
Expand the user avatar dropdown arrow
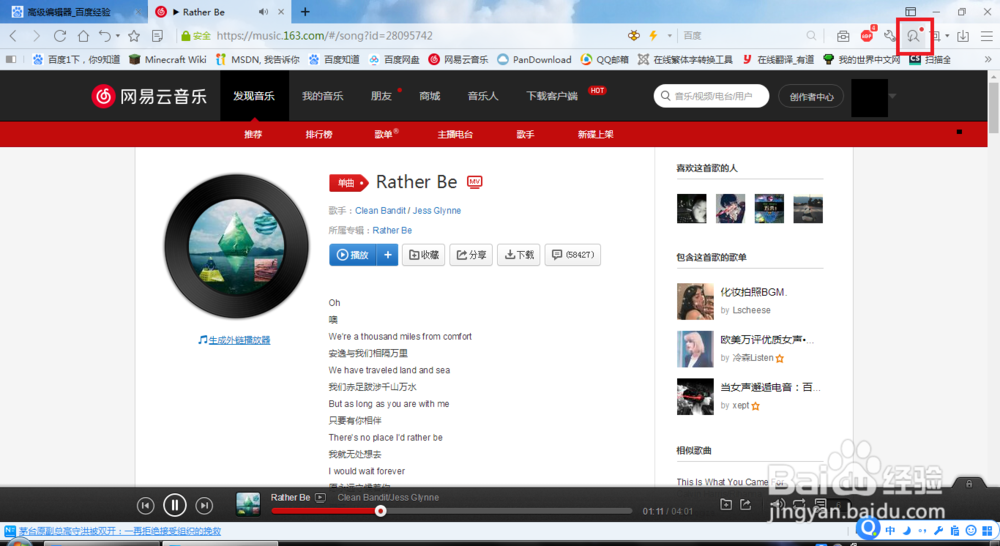click(x=892, y=96)
